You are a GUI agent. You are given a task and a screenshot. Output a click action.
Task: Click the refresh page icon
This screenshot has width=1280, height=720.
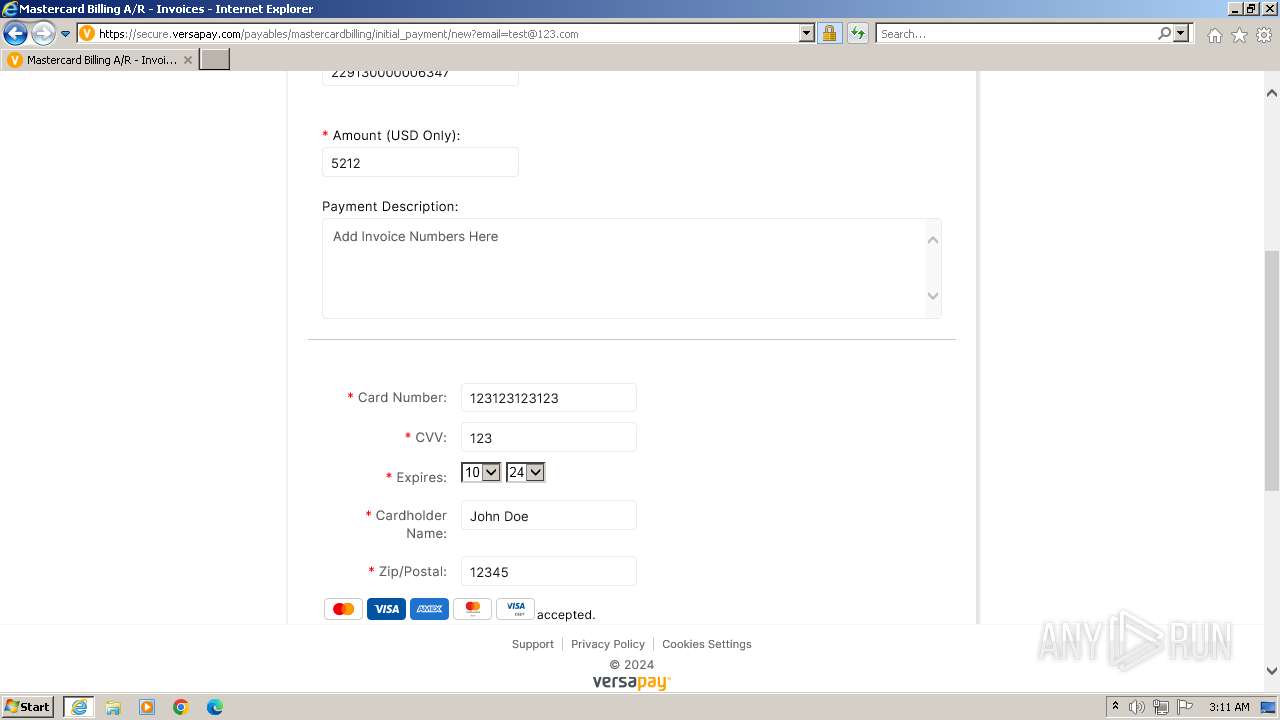pyautogui.click(x=858, y=34)
